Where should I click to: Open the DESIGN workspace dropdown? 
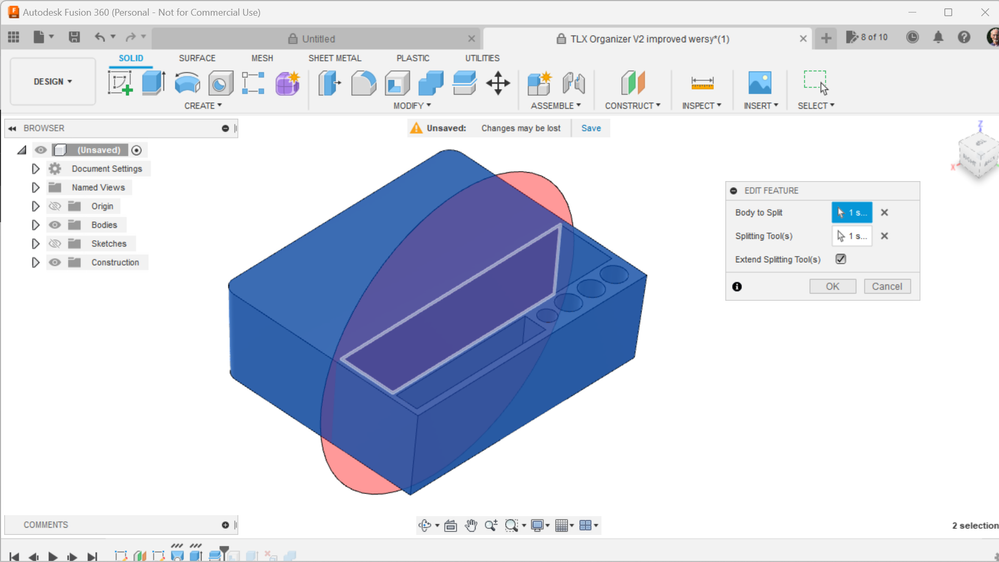pos(53,82)
